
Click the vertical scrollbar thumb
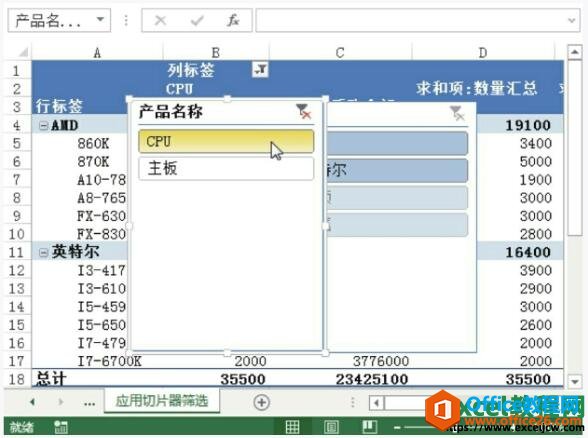pyautogui.click(x=574, y=148)
